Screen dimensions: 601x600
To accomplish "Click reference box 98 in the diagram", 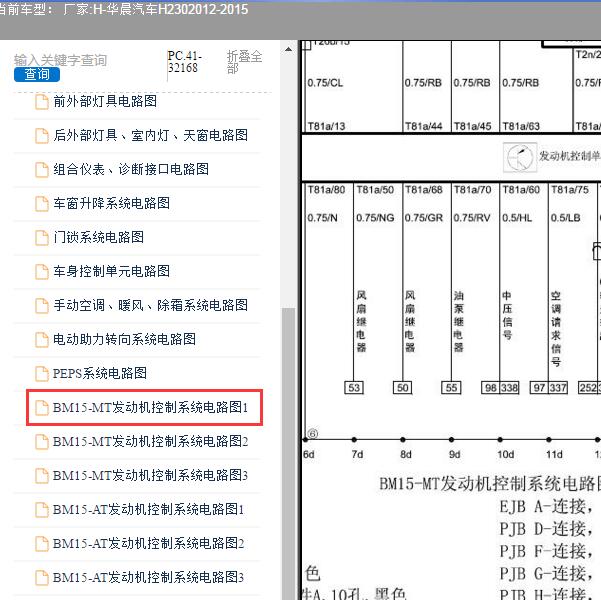I will pos(491,388).
